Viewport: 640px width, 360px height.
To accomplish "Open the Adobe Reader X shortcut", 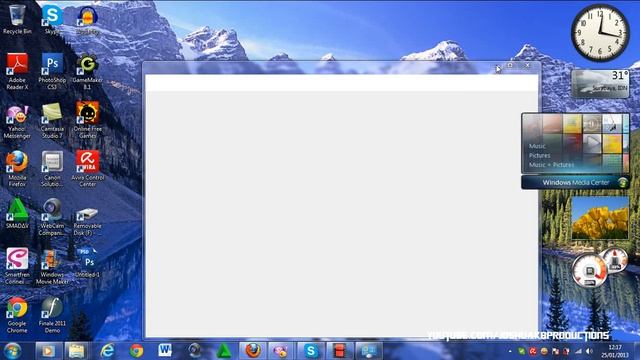I will [17, 71].
